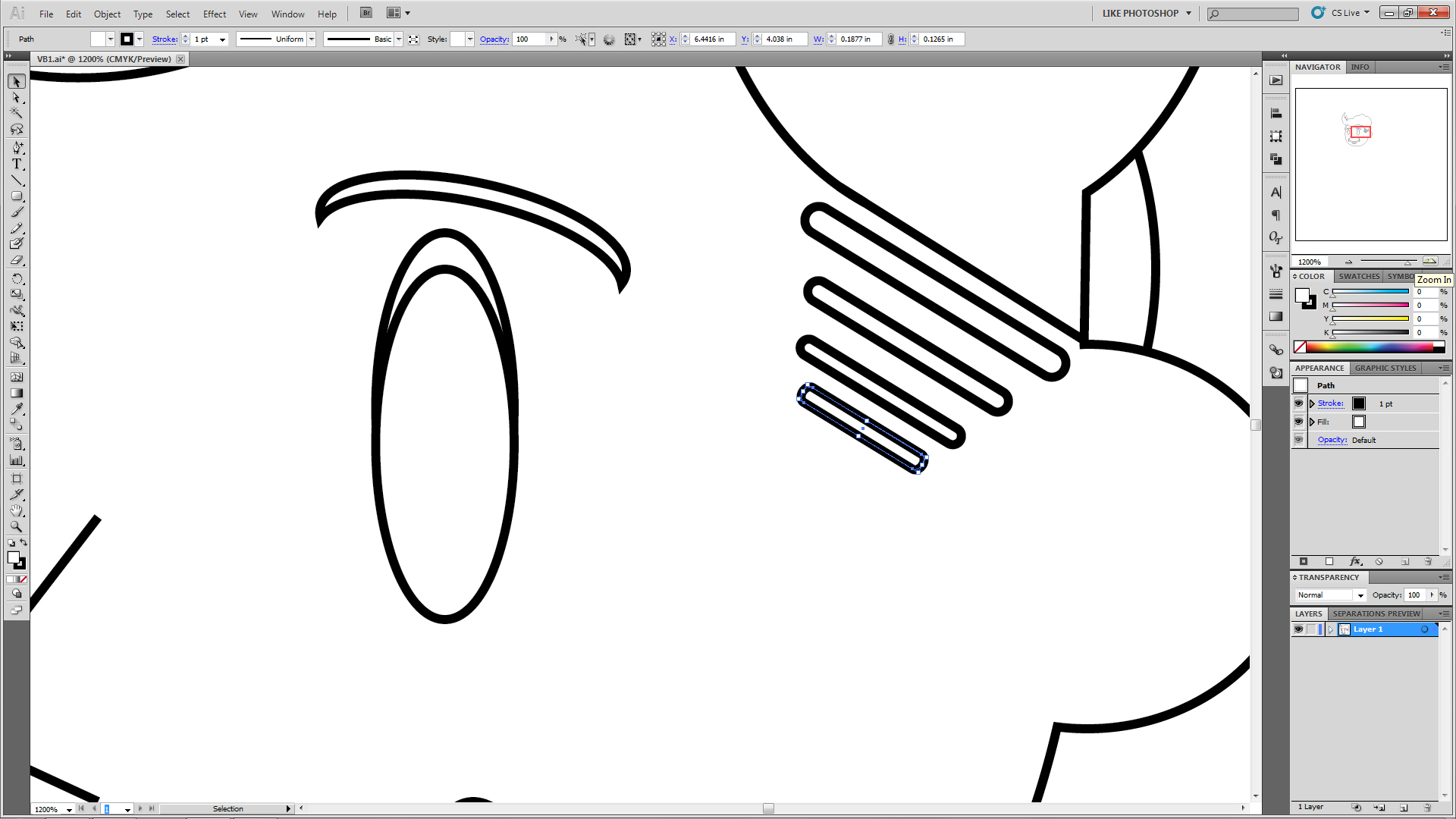Select the Lasso tool
Screen dimensions: 1456x819
coord(17,129)
